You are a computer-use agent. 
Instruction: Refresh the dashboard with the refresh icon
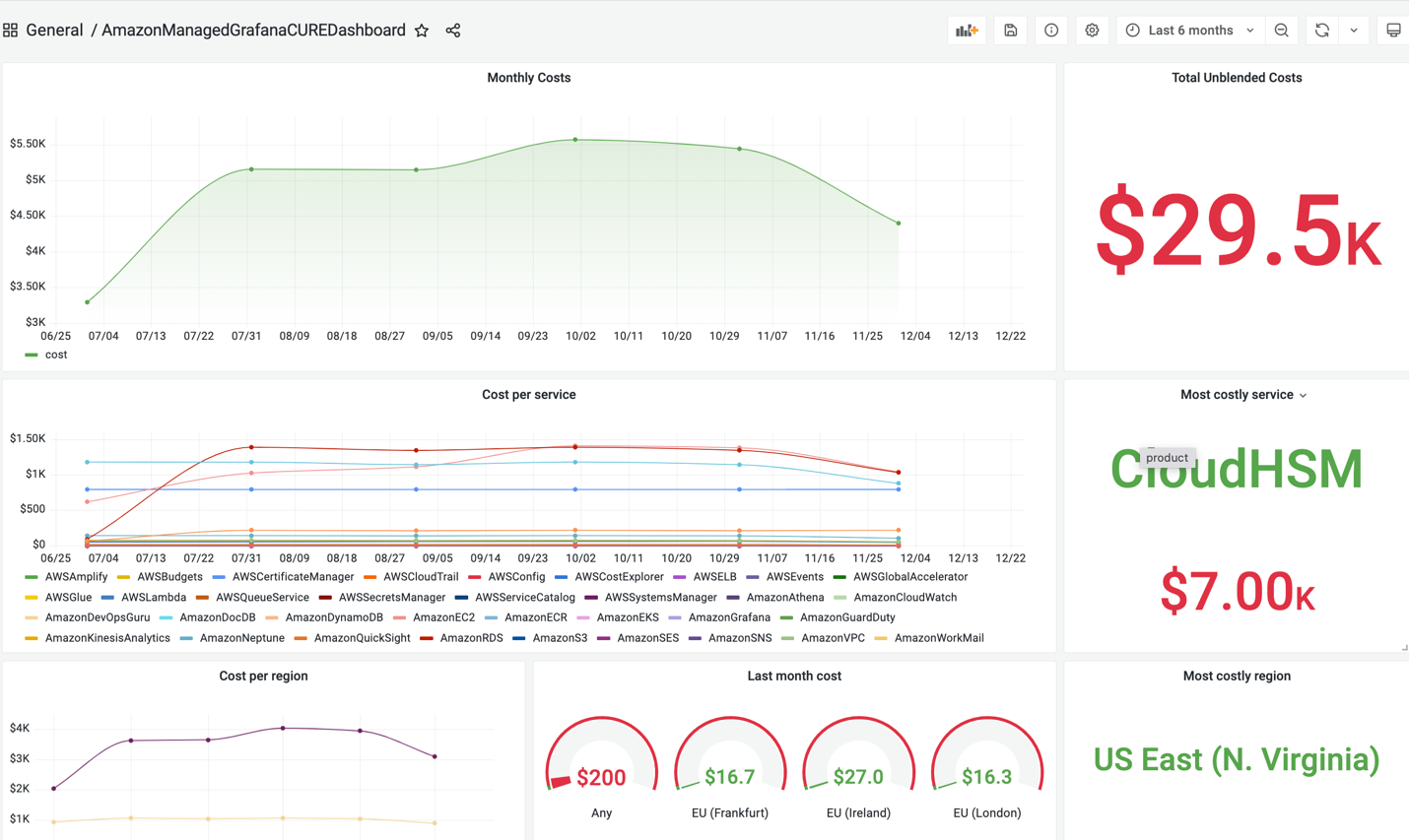[1320, 30]
